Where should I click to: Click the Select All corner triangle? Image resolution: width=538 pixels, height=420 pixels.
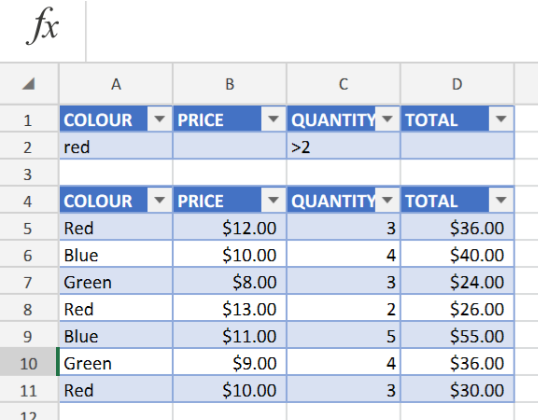(28, 84)
